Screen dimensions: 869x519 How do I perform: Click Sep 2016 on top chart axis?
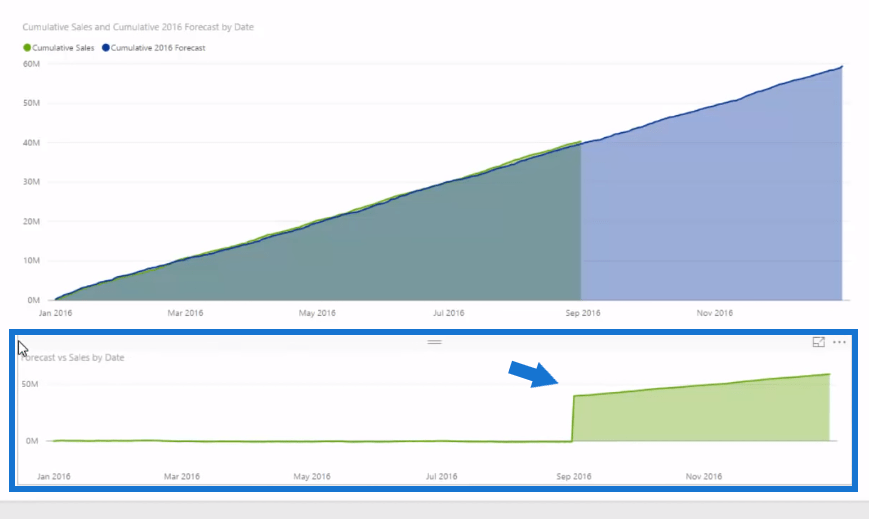[582, 313]
